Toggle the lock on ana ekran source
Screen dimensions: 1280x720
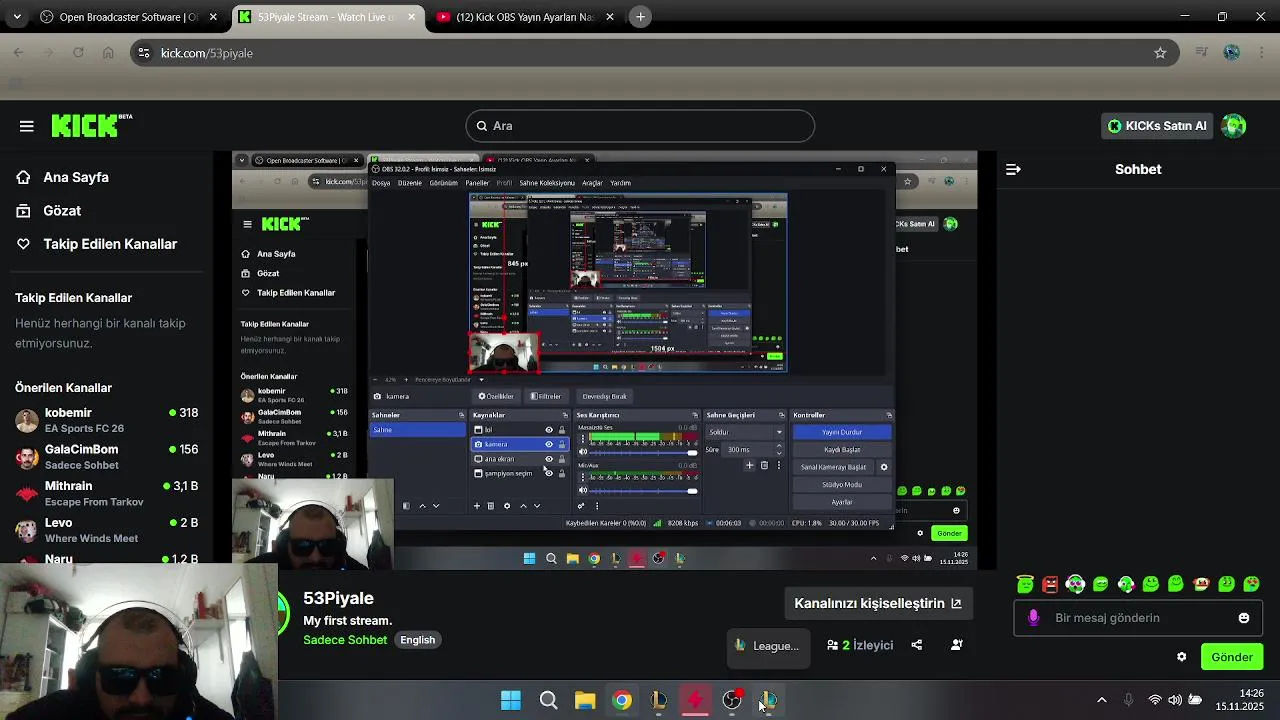point(562,459)
